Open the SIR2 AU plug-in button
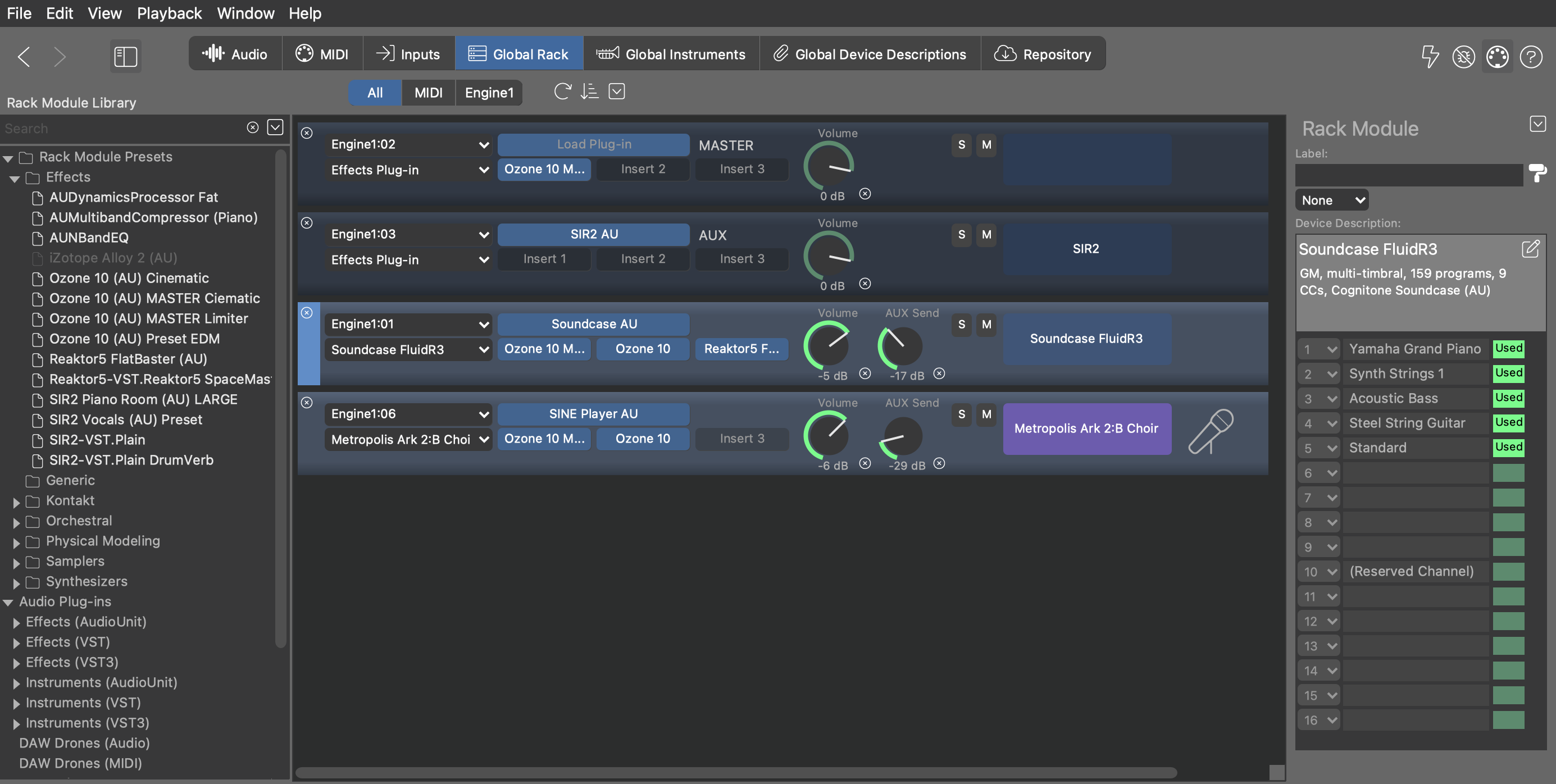 pyautogui.click(x=594, y=234)
